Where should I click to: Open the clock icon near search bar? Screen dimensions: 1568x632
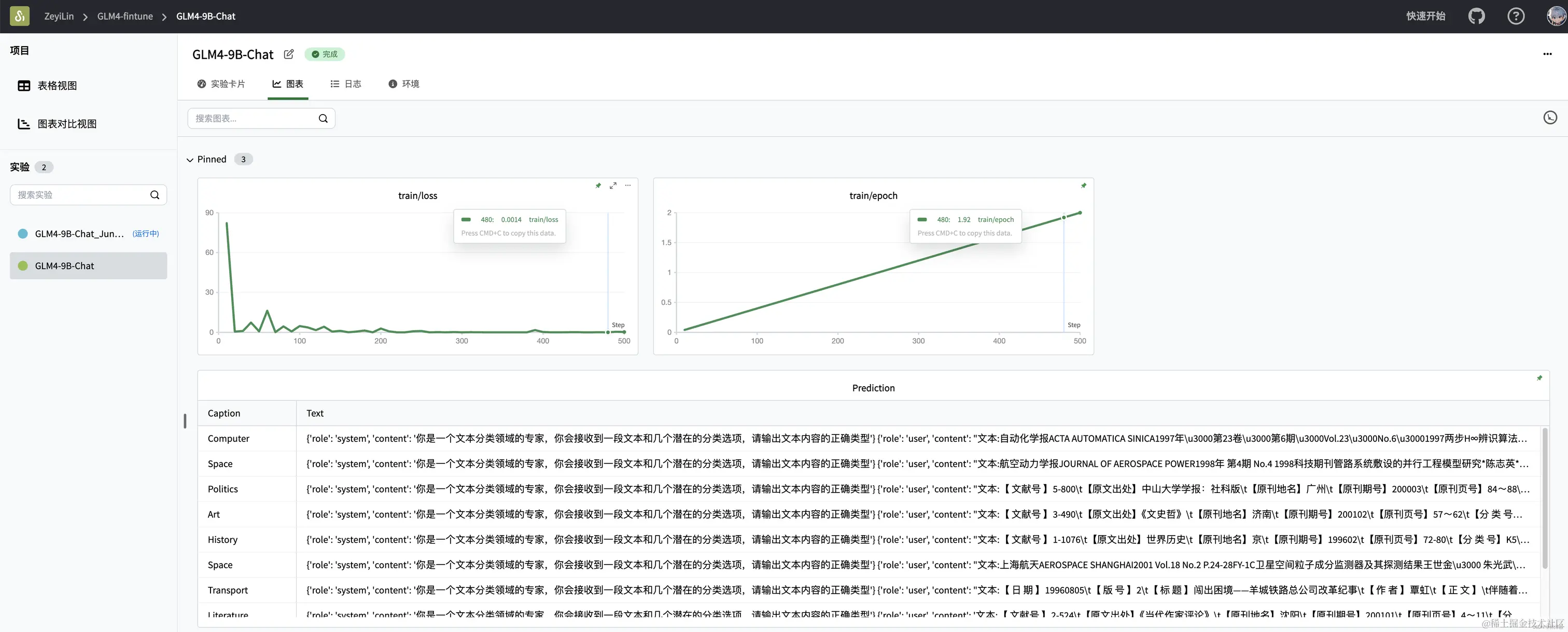1550,118
